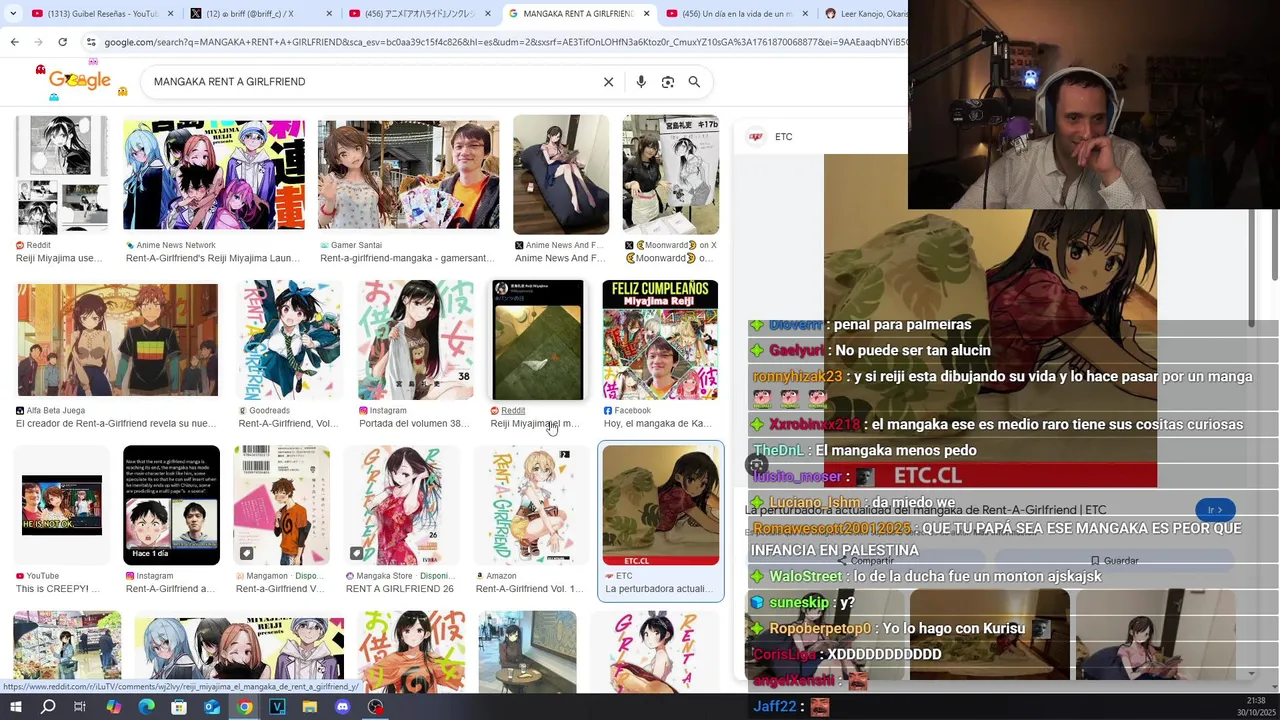Open site information icon in address bar
Viewport: 1280px width, 720px height.
coord(91,42)
